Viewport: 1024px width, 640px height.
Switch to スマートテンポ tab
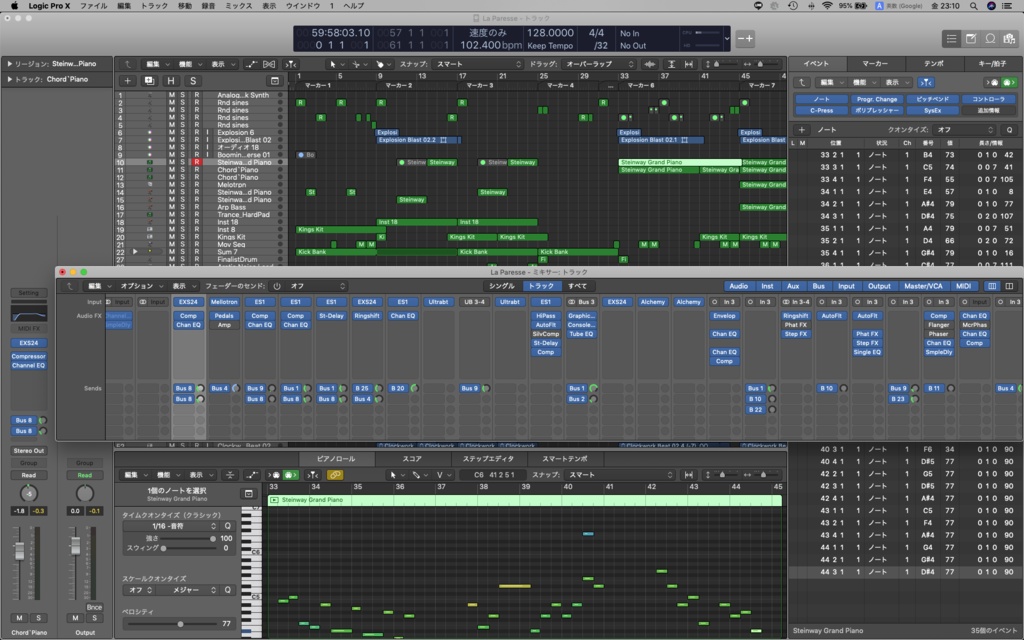click(564, 458)
